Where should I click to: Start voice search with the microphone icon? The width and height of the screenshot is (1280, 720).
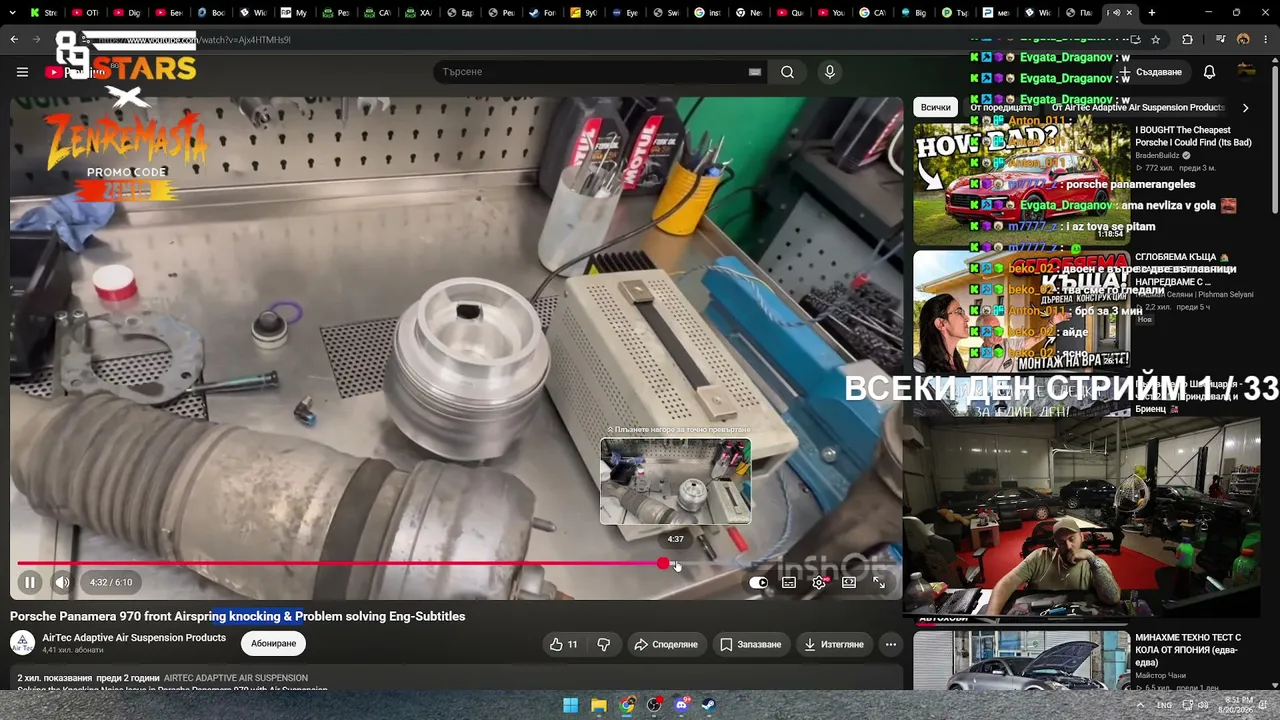click(829, 72)
